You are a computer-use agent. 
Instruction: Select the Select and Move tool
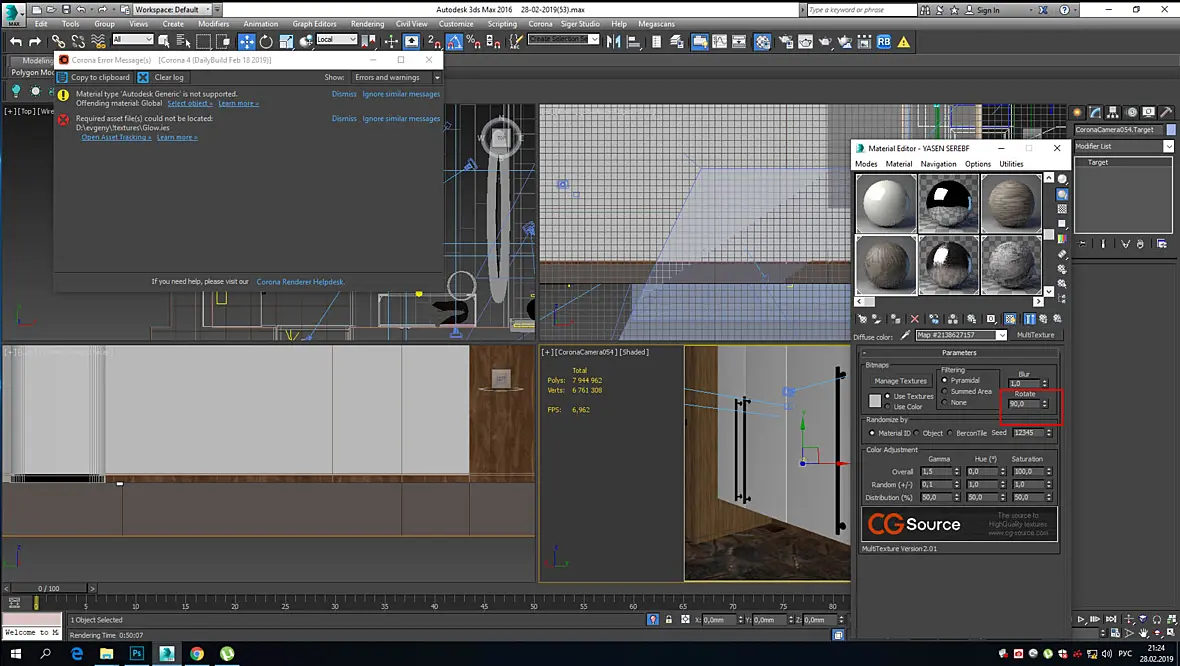(x=246, y=41)
